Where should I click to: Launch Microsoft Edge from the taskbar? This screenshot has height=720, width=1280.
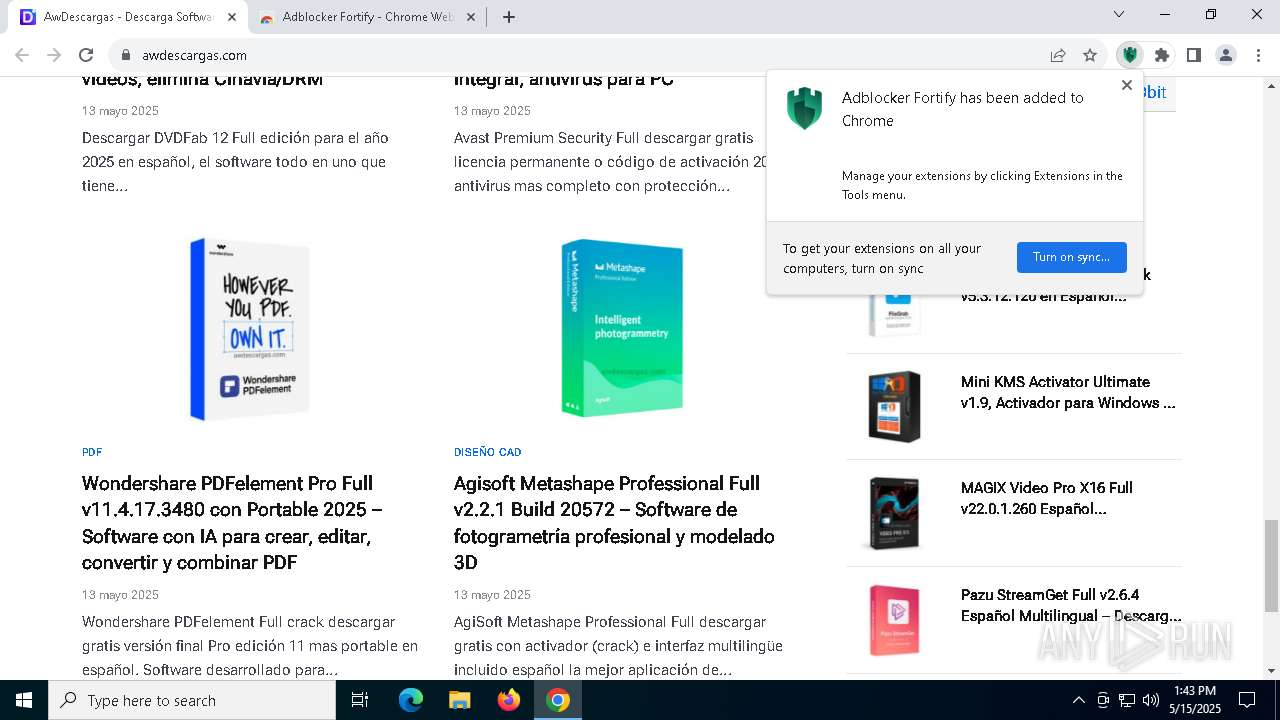pyautogui.click(x=411, y=700)
